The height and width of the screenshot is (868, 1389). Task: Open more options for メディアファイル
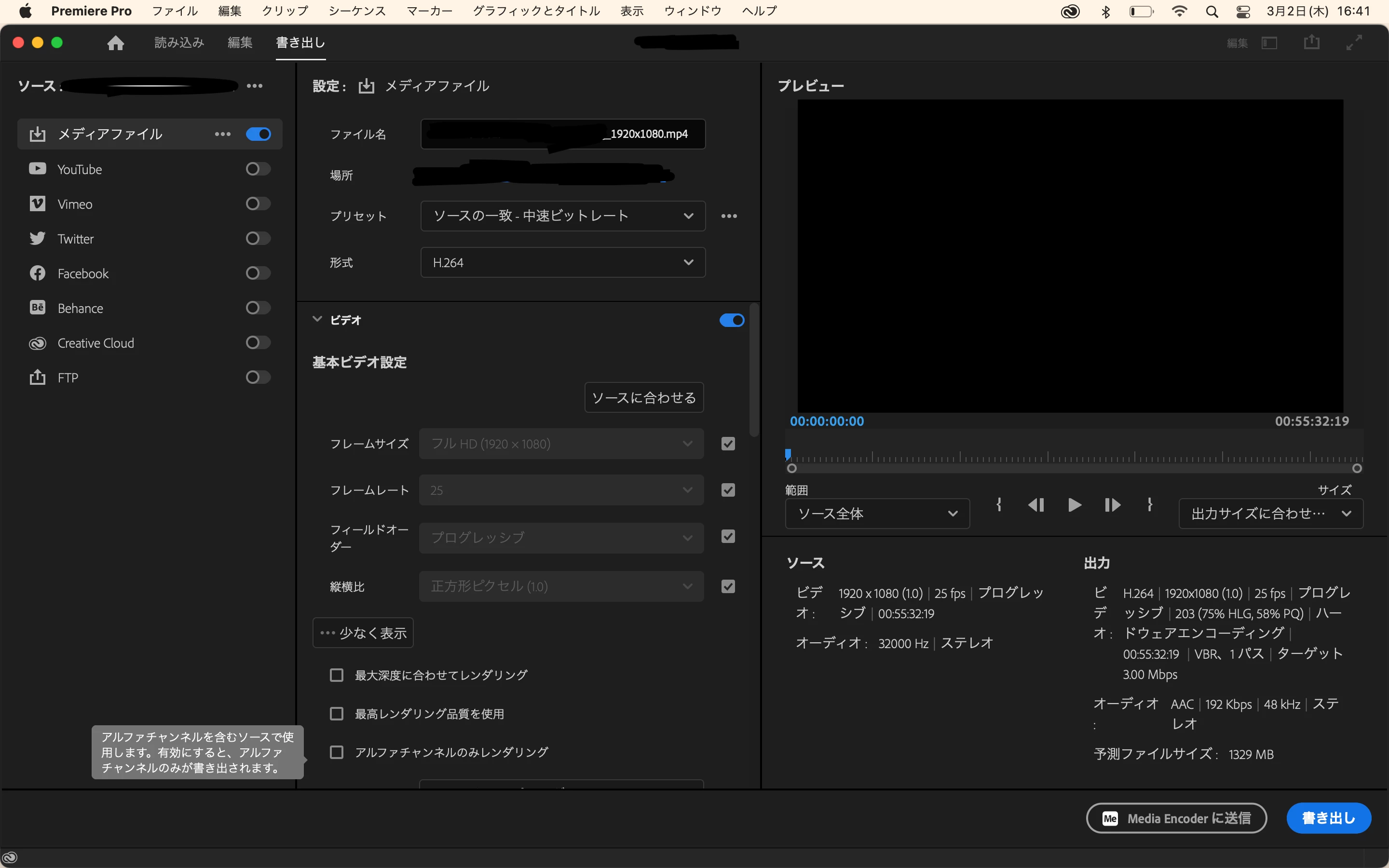tap(222, 134)
